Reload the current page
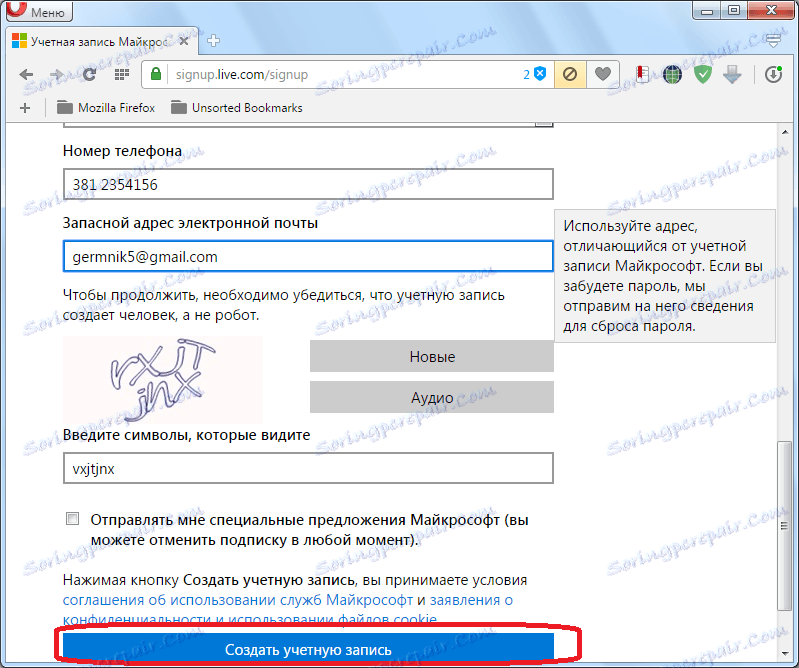The height and width of the screenshot is (668, 799). 89,74
